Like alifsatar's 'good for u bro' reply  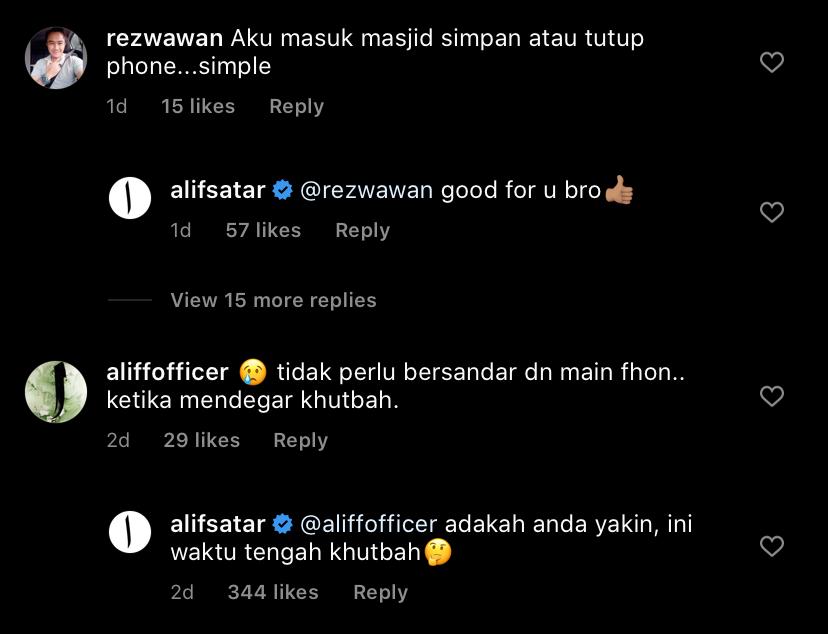(x=771, y=212)
